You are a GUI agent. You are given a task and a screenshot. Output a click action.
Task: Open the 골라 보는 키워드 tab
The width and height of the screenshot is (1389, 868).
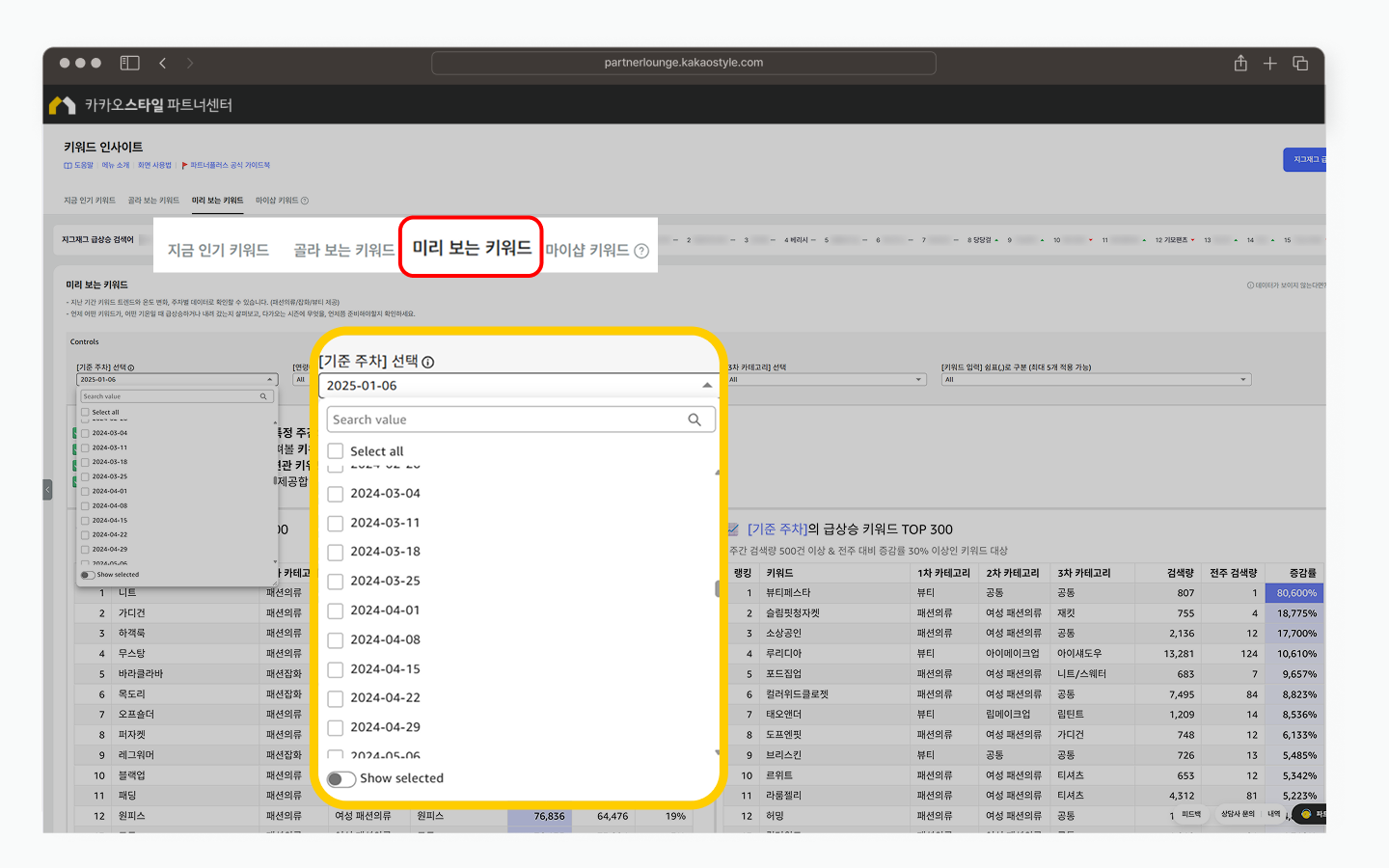[343, 251]
